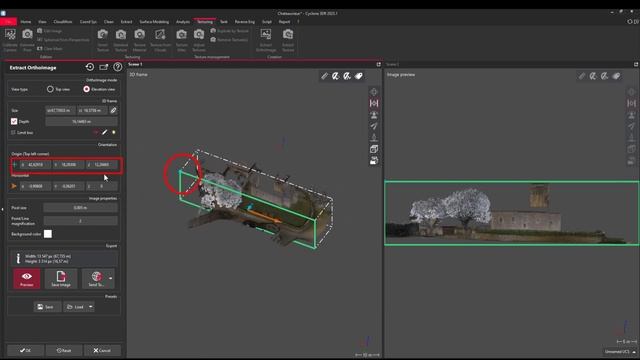Expand the Load preset dropdown arrow
The height and width of the screenshot is (360, 640).
(x=91, y=307)
